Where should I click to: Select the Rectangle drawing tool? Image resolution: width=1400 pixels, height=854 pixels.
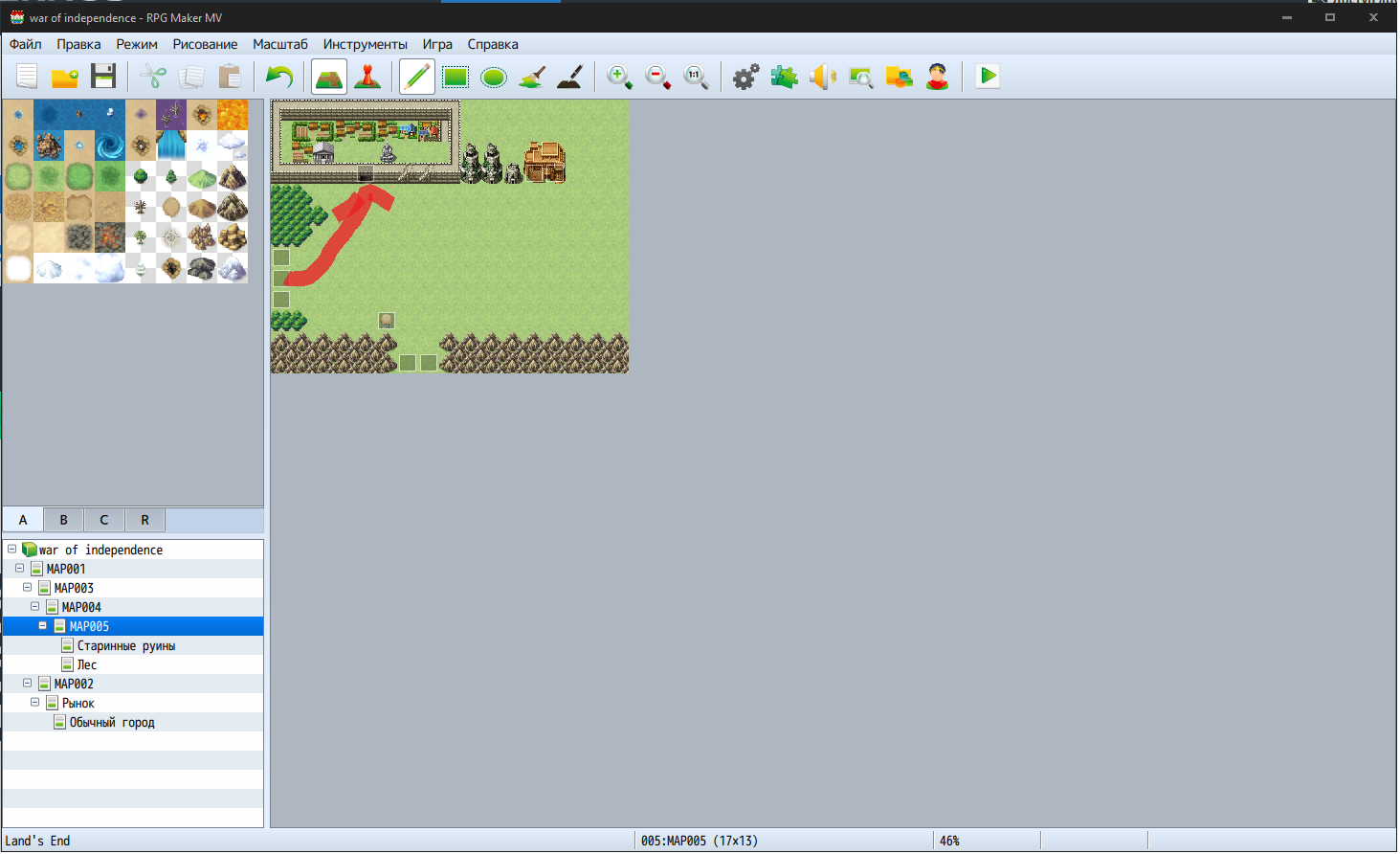tap(456, 77)
